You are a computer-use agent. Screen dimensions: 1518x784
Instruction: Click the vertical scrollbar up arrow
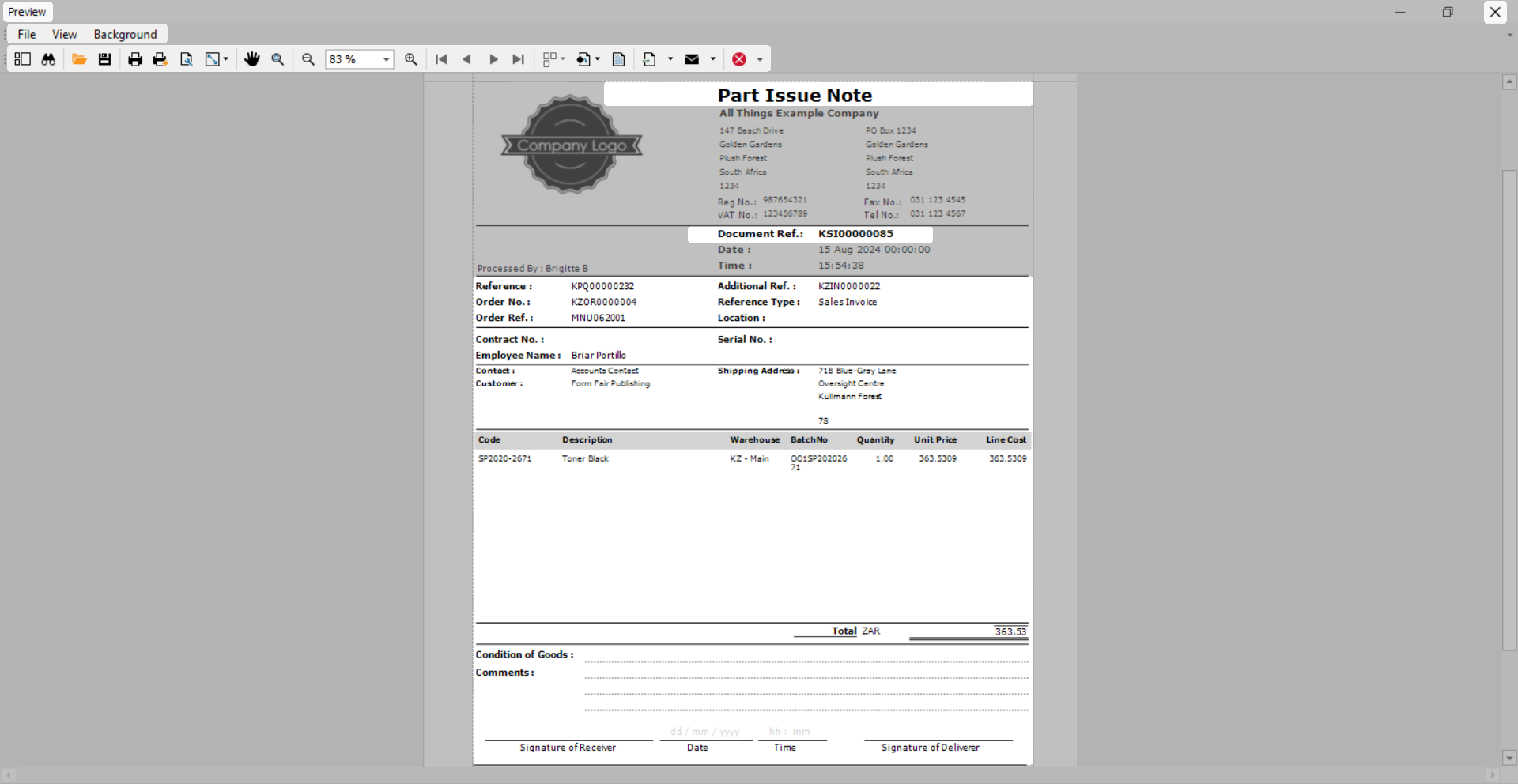pyautogui.click(x=1509, y=81)
